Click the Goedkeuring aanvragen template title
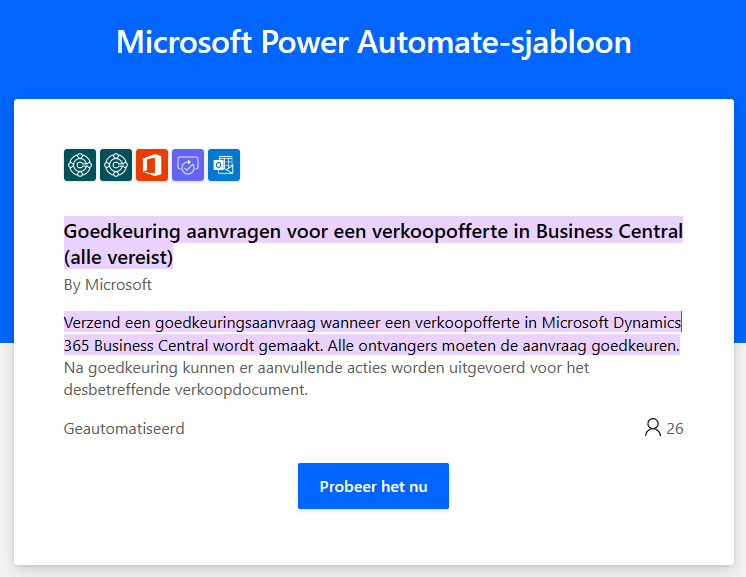 (373, 244)
